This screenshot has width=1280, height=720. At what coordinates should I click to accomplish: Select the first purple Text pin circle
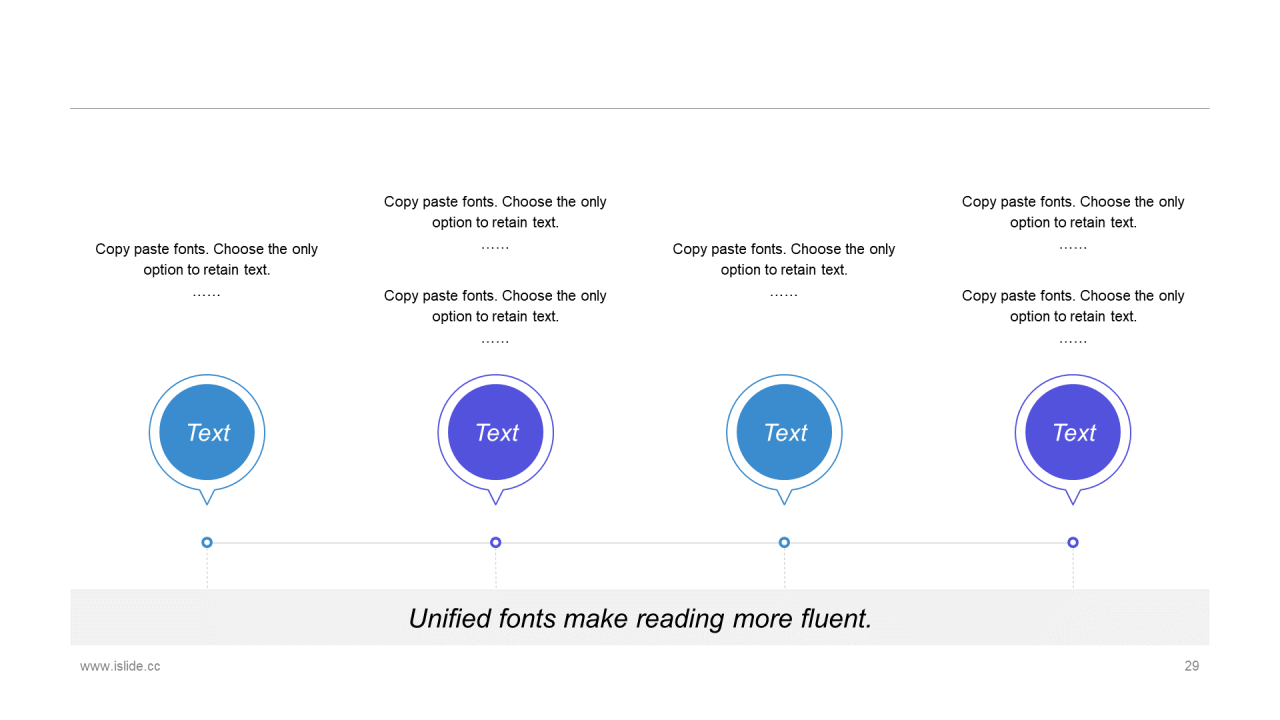pyautogui.click(x=496, y=432)
